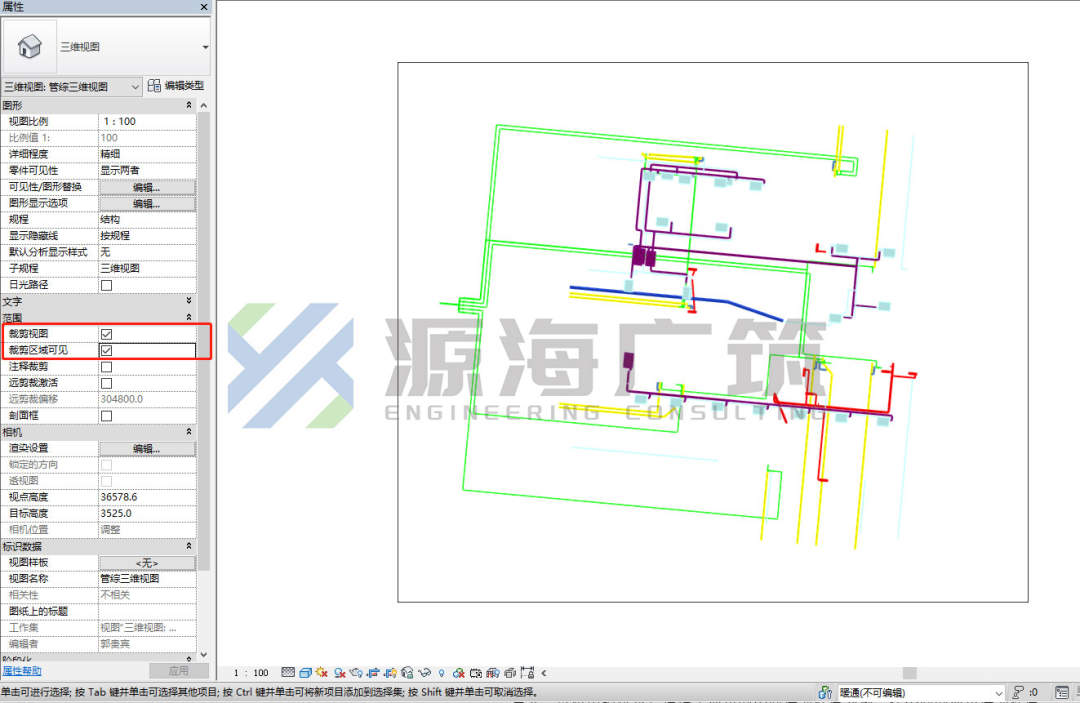
Task: Toggle the shadows icon in view bar
Action: [x=340, y=673]
